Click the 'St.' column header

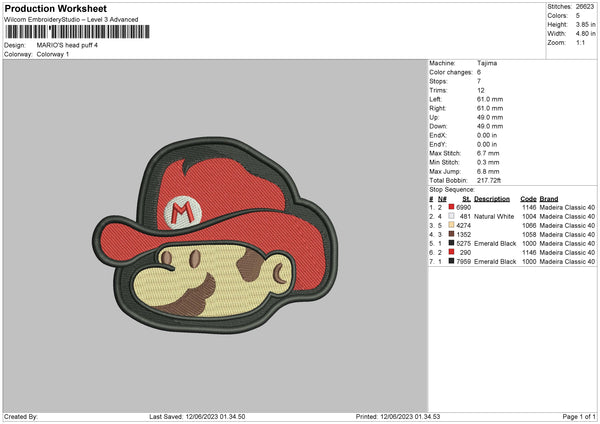tap(466, 199)
